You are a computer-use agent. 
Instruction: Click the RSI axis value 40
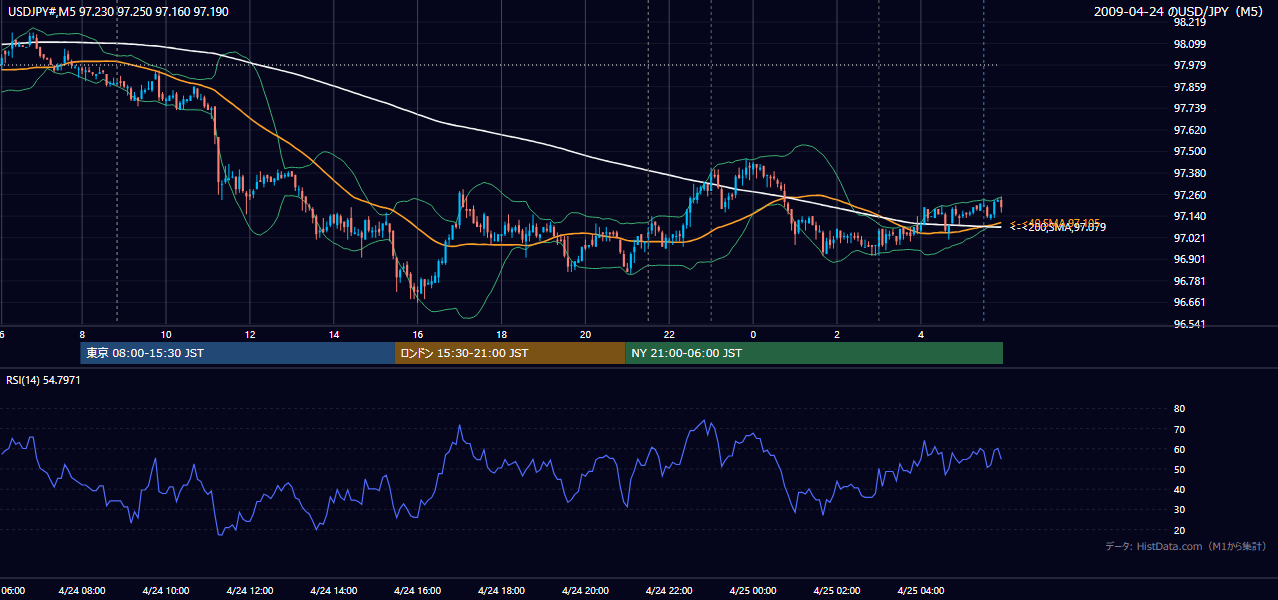click(x=1179, y=489)
